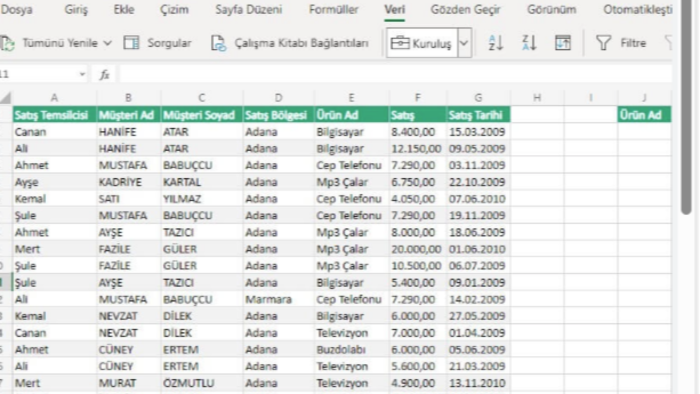Click inside the formula bar
This screenshot has width=700, height=394.
[395, 74]
